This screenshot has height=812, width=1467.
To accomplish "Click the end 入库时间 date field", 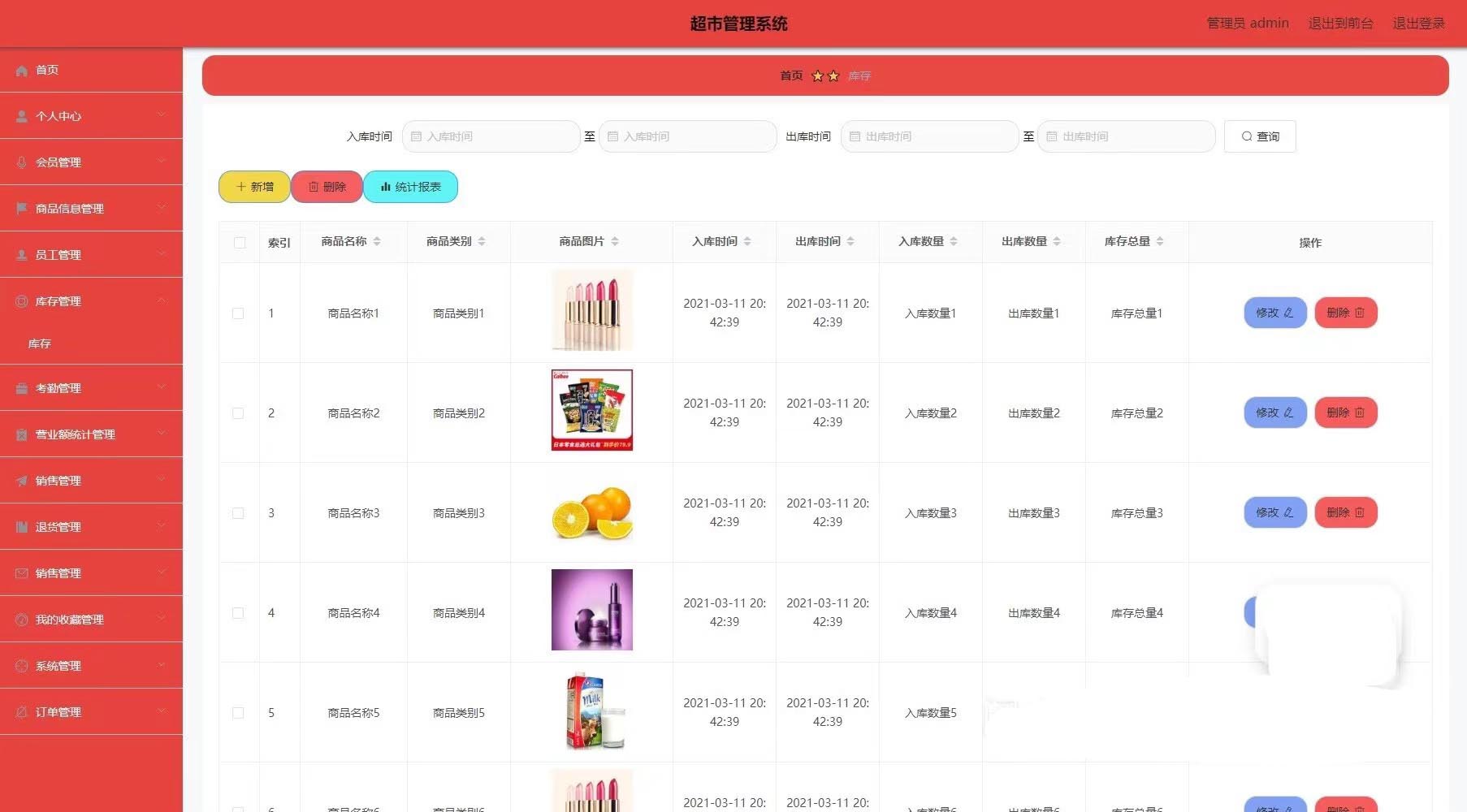I will coord(688,136).
